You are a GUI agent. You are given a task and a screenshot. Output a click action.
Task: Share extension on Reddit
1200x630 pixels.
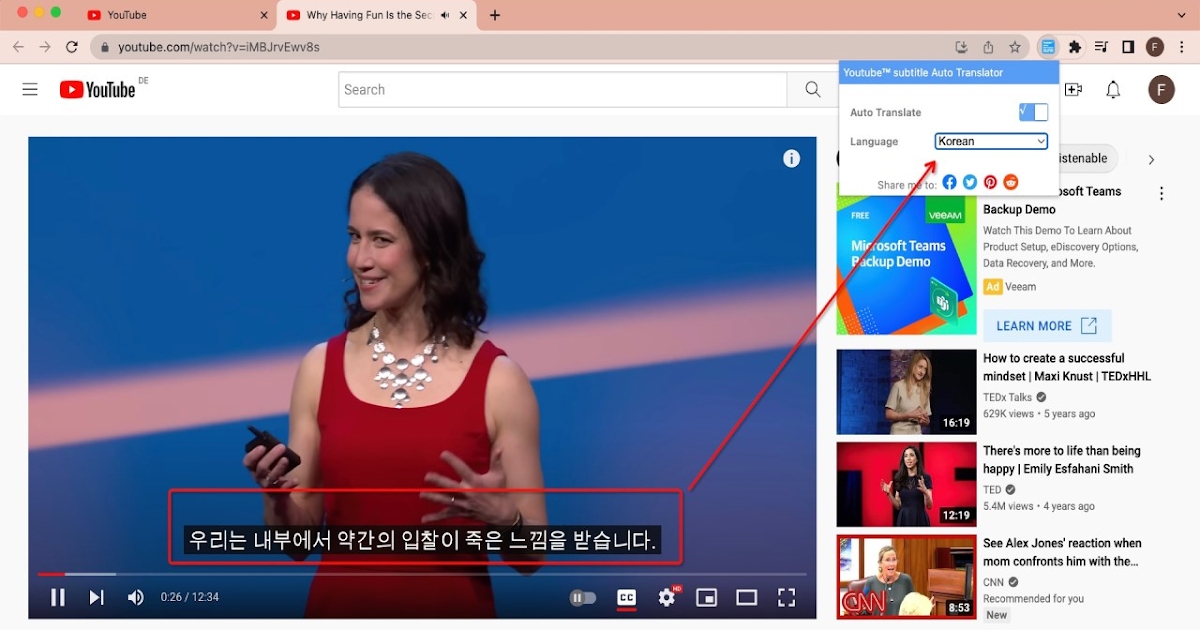coord(1011,182)
